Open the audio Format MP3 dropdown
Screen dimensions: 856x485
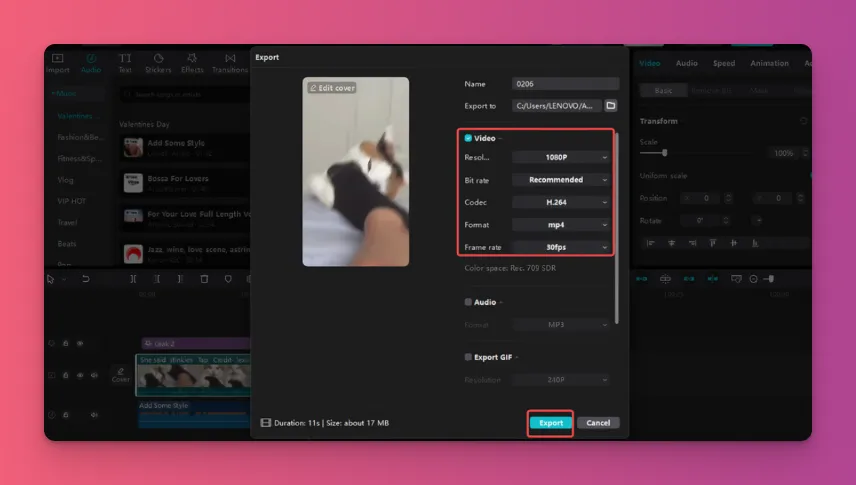click(x=561, y=324)
